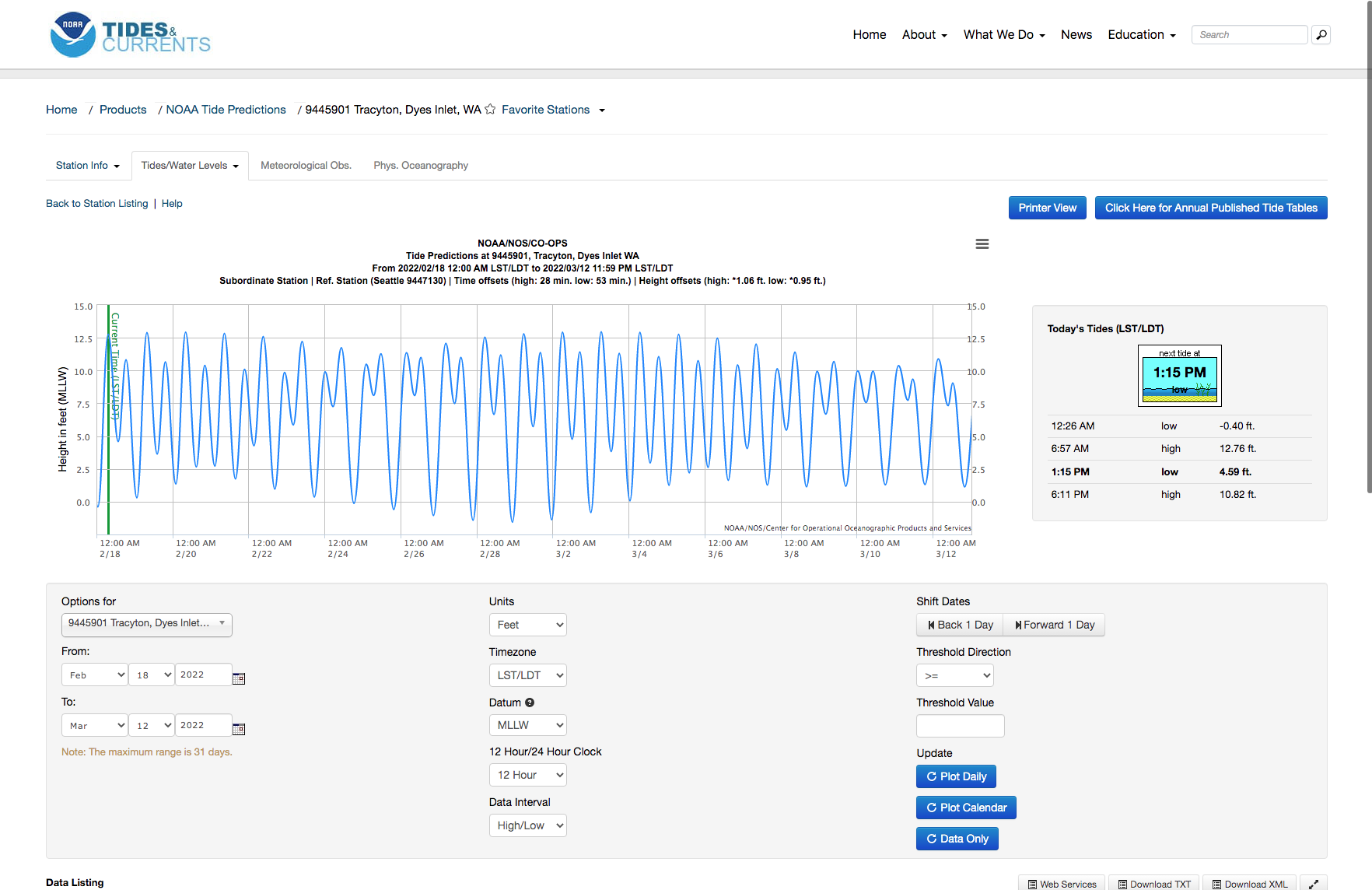1372x890 pixels.
Task: Click the Data Only button
Action: pos(957,839)
